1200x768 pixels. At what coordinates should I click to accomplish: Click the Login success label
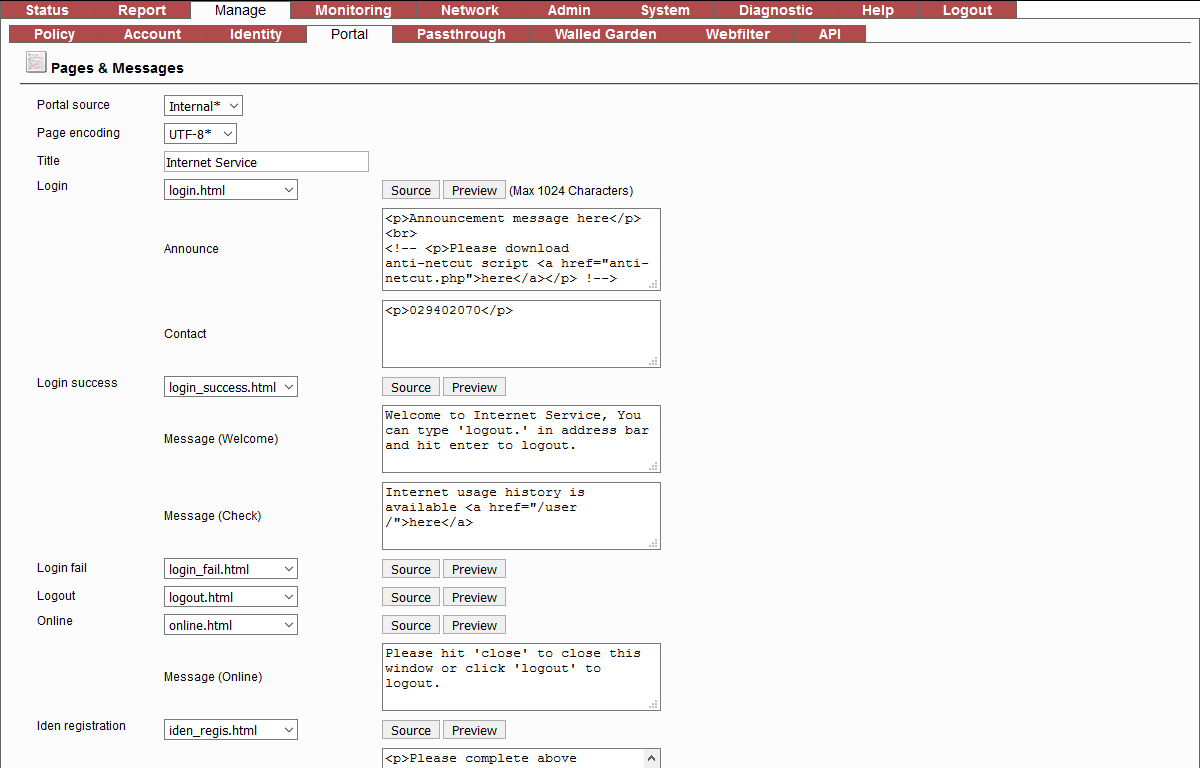[x=77, y=383]
